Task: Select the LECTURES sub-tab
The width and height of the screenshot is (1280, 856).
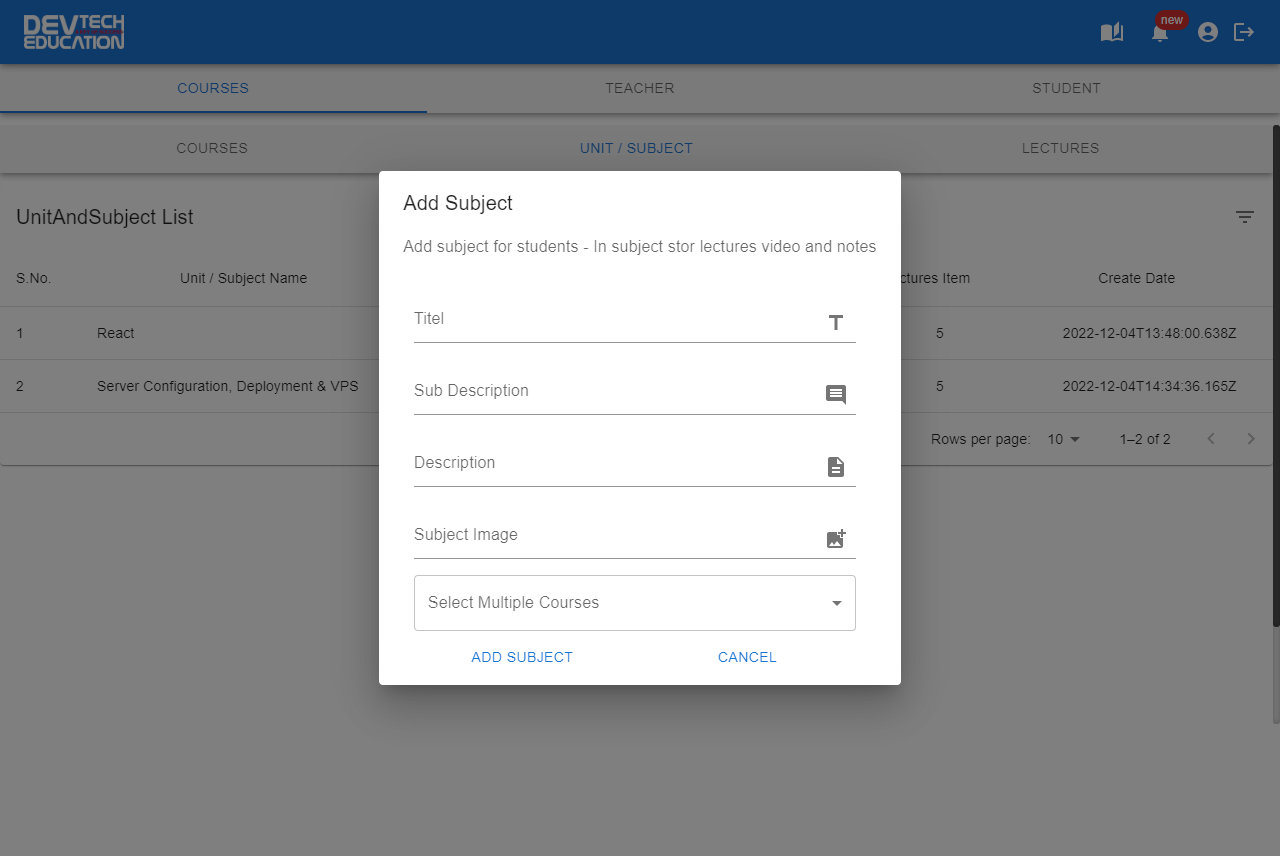Action: [1060, 148]
